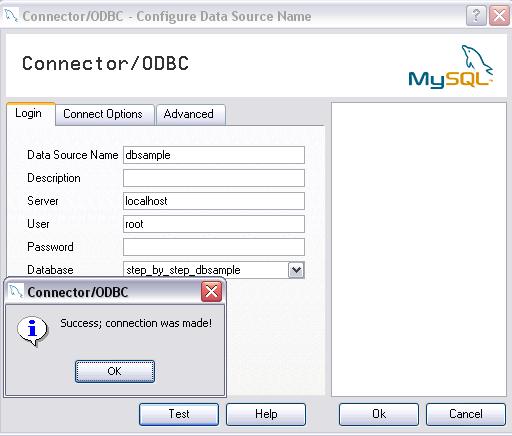Screen dimensions: 512x436
Task: Click the empty Description field
Action: click(x=214, y=178)
